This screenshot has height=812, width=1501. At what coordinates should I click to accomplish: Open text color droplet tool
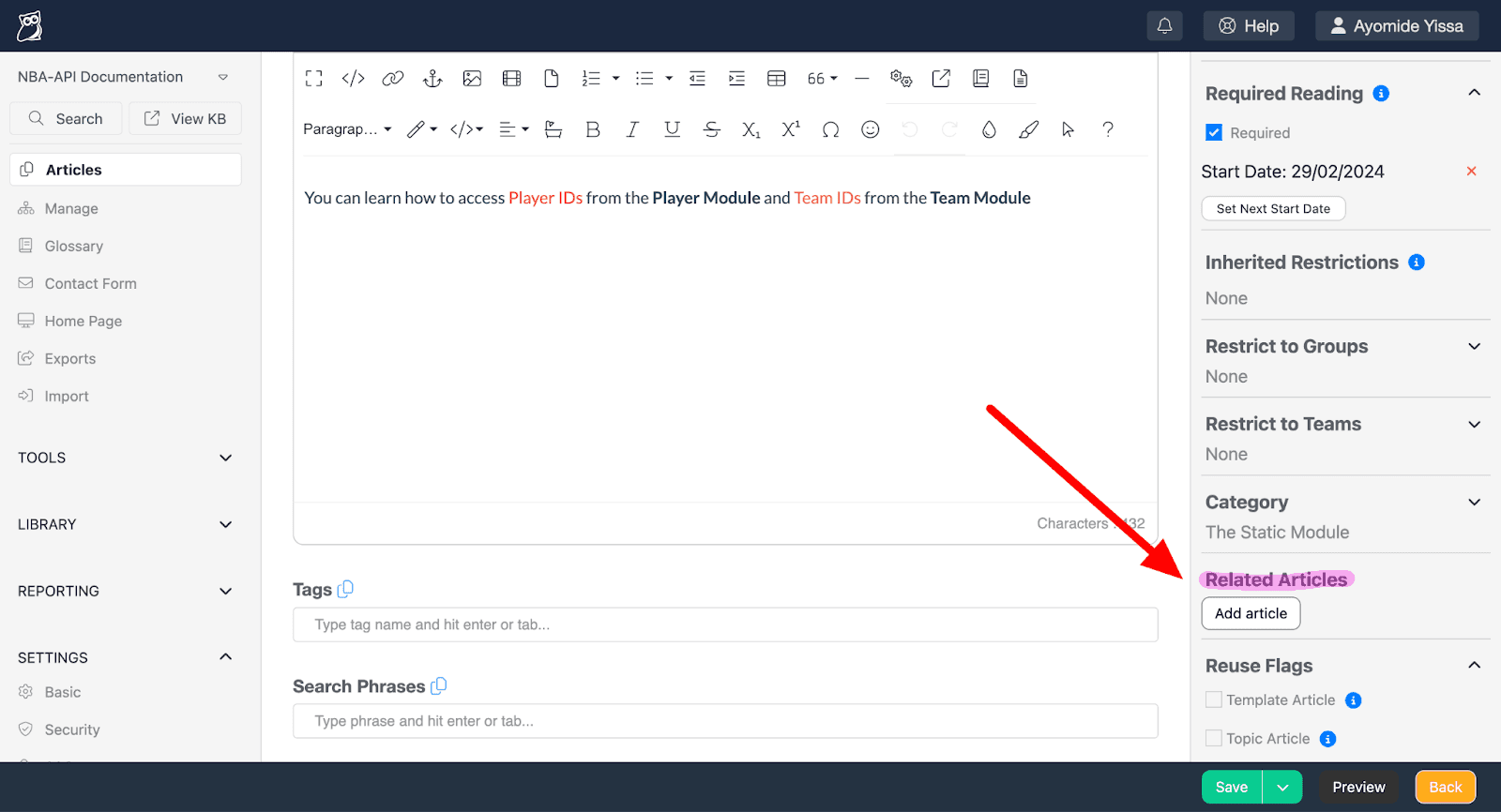click(x=989, y=129)
